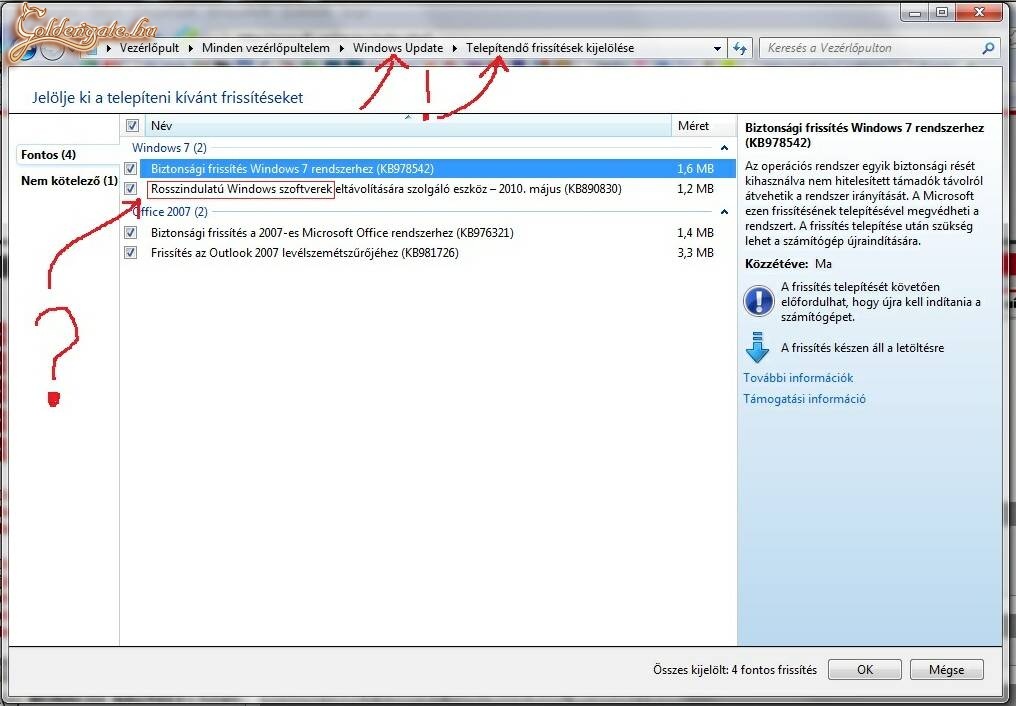The image size is (1016, 706).
Task: Switch to the Fontos (4) tab
Action: pos(48,155)
